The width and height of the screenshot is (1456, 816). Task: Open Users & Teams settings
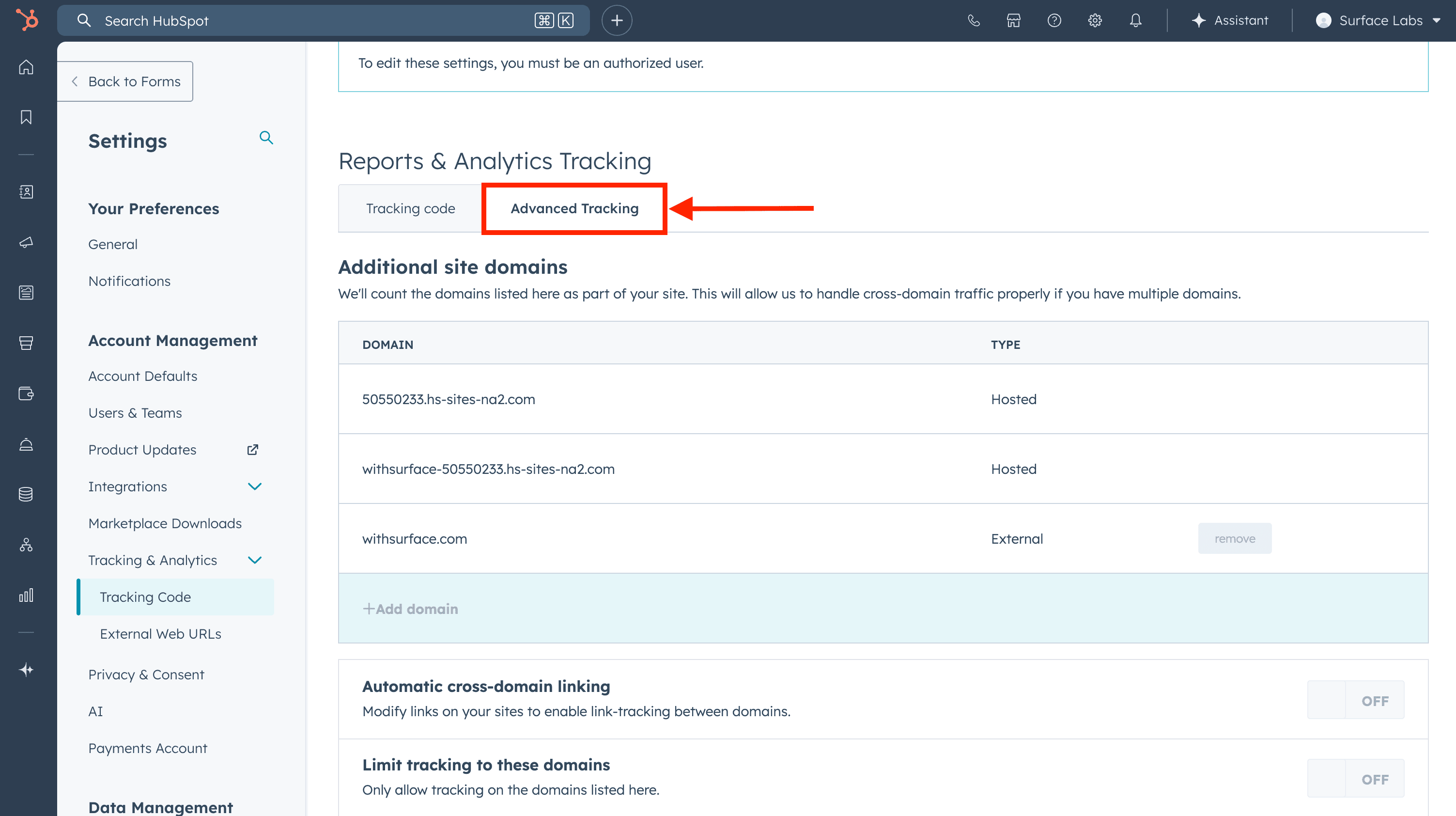click(135, 413)
